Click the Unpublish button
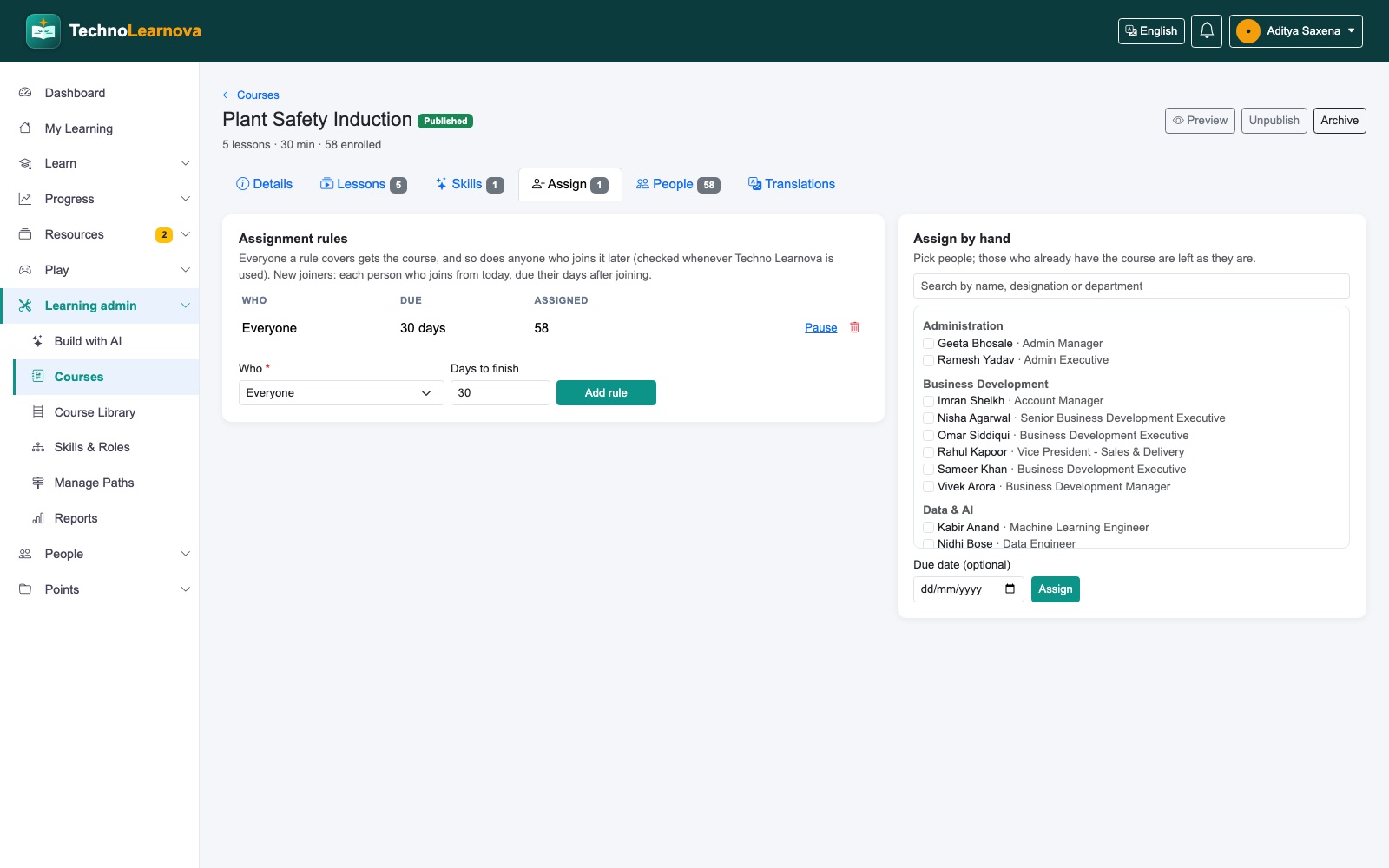This screenshot has width=1389, height=868. [x=1274, y=121]
